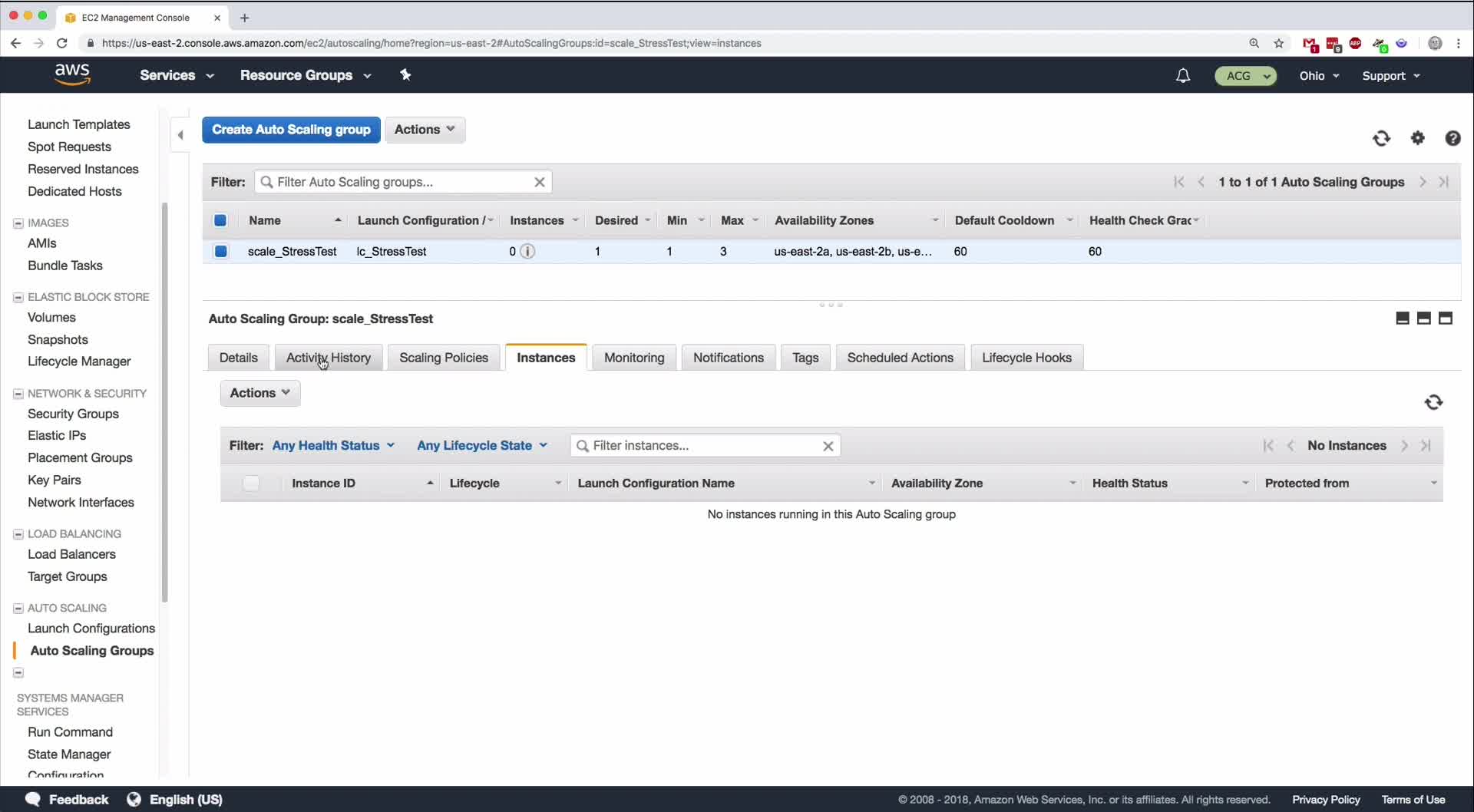Switch to the Details tab
1474x812 pixels.
tap(239, 358)
